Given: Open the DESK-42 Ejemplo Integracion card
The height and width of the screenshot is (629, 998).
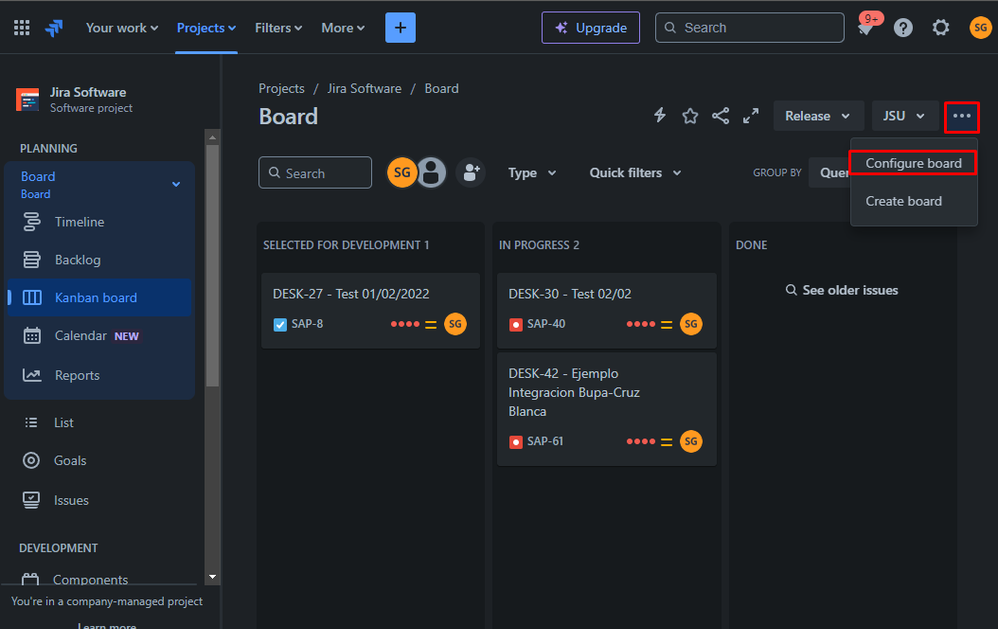Looking at the screenshot, I should (607, 409).
